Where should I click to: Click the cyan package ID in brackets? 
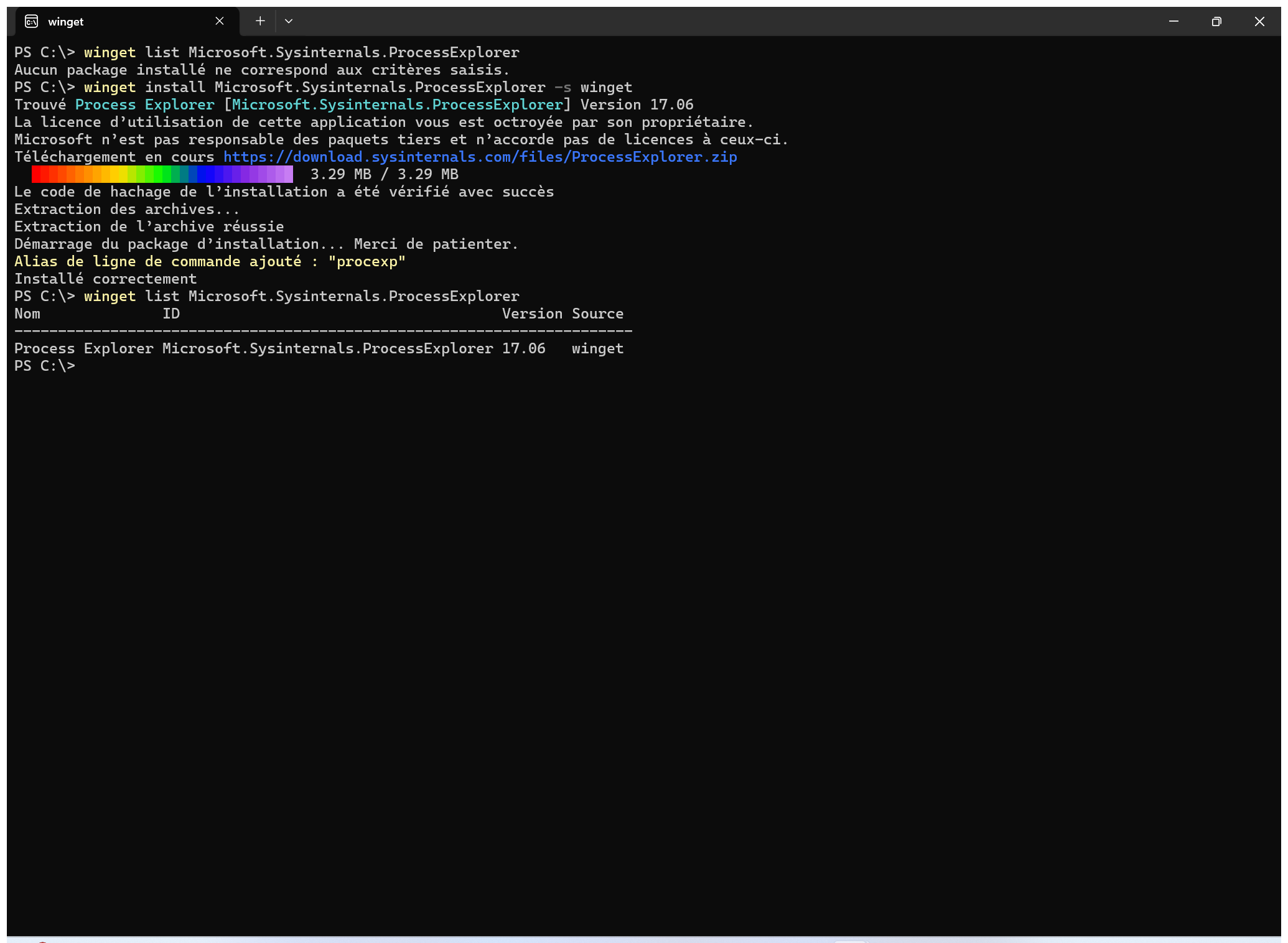(397, 105)
